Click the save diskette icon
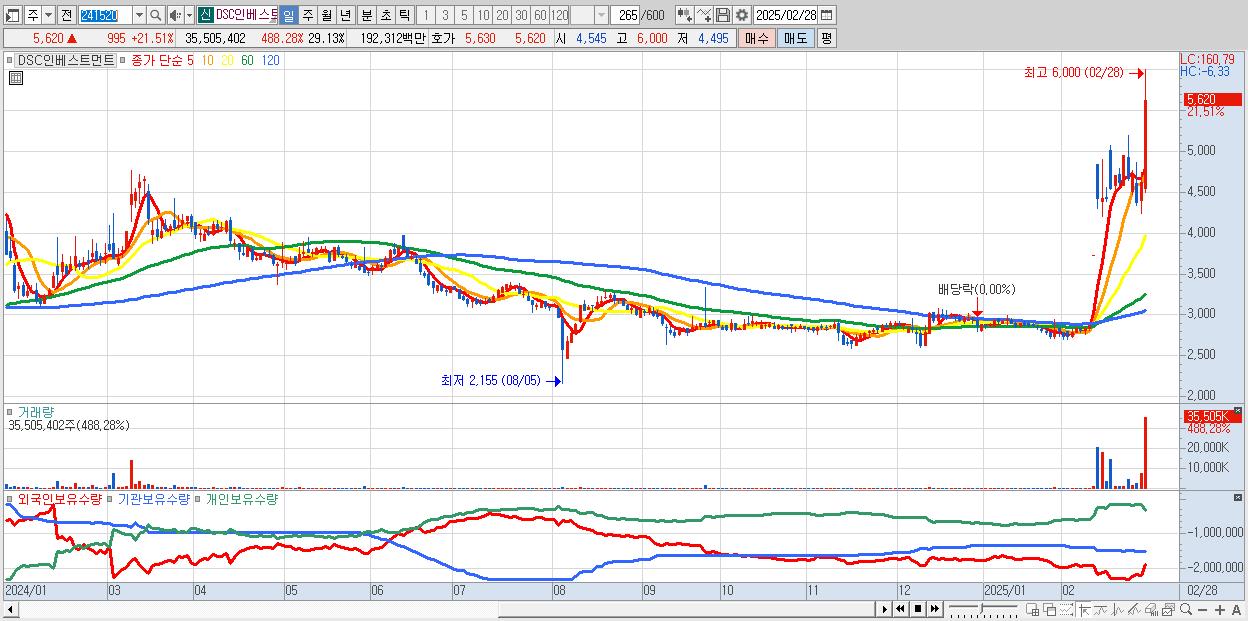Viewport: 1248px width, 621px height. [723, 15]
